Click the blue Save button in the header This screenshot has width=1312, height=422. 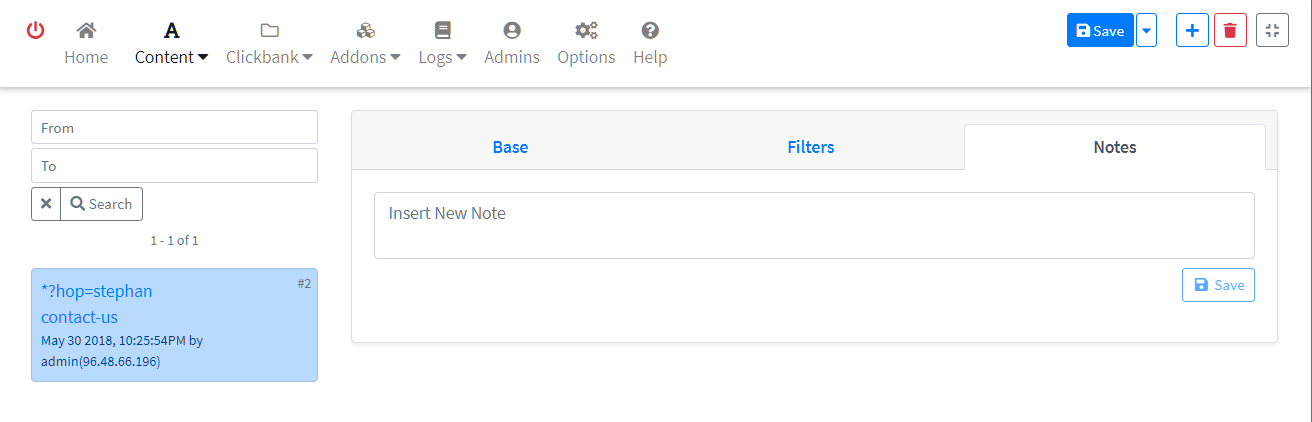click(x=1100, y=31)
